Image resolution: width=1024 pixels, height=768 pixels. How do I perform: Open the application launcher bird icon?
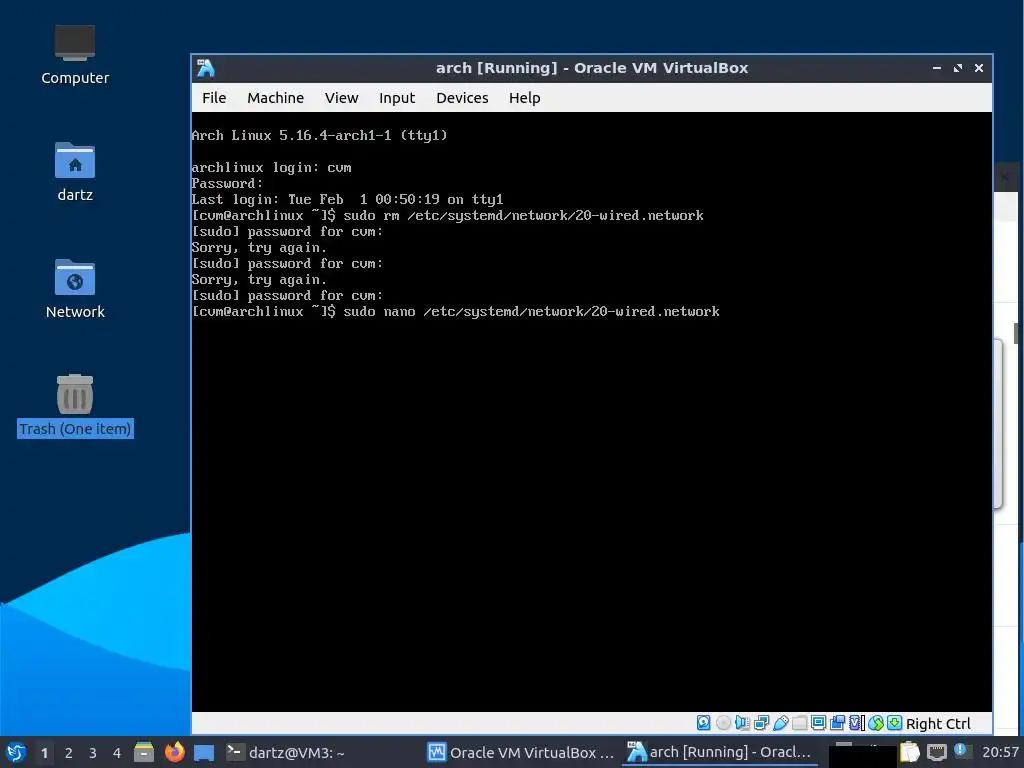tap(16, 753)
